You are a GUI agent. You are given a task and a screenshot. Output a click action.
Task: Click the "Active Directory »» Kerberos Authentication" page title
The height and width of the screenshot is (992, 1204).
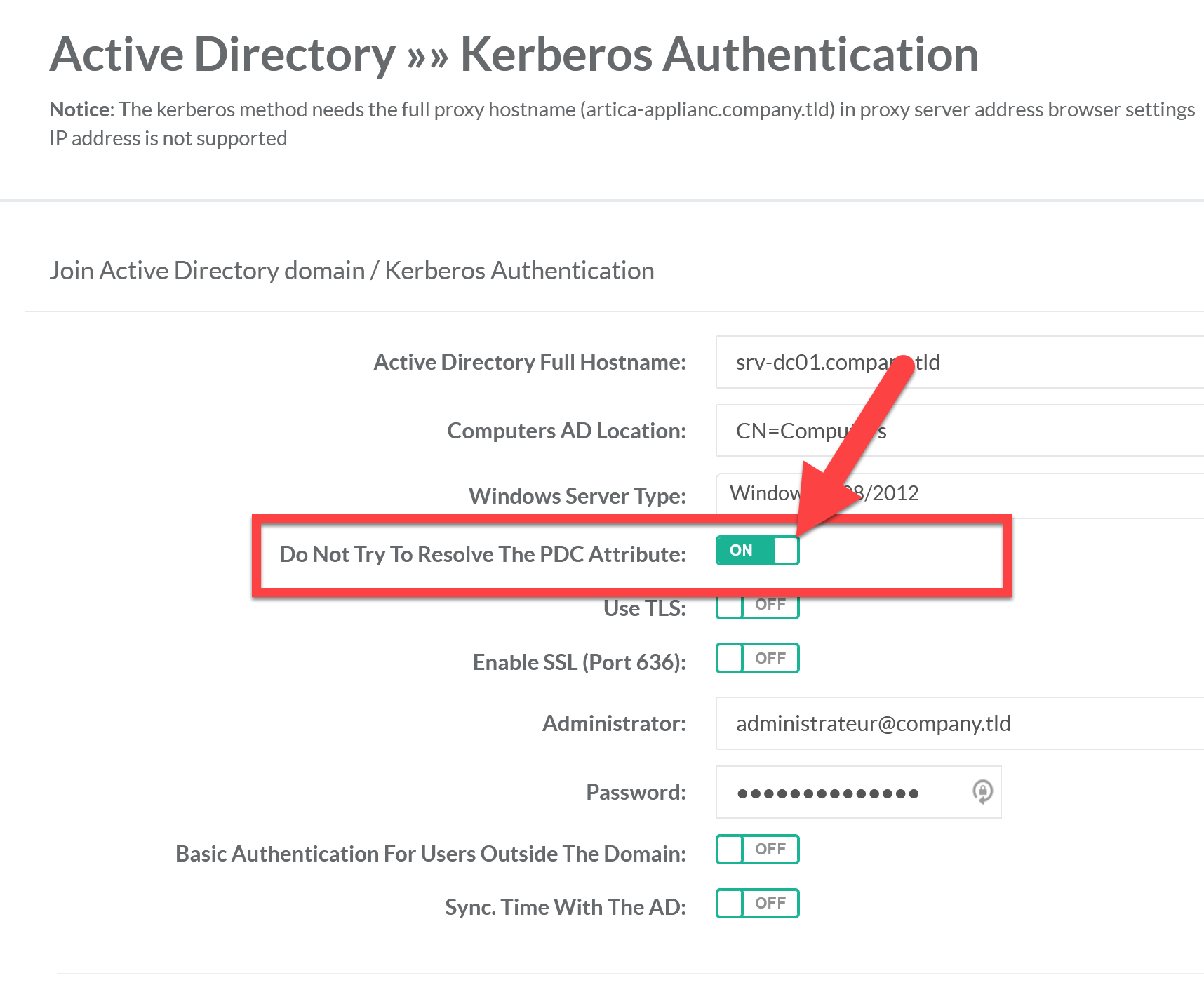(x=514, y=55)
